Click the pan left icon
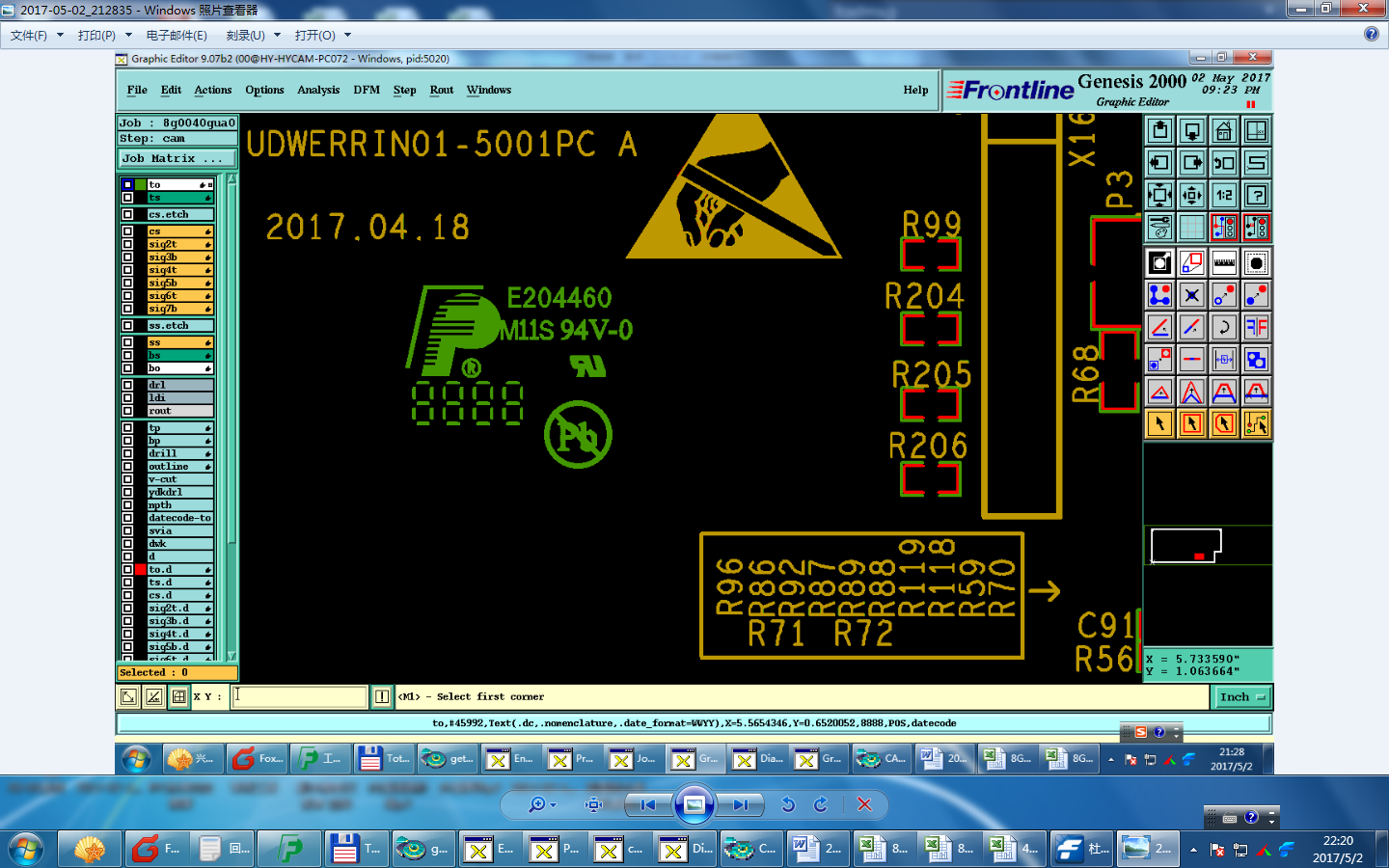1389x868 pixels. [1159, 163]
